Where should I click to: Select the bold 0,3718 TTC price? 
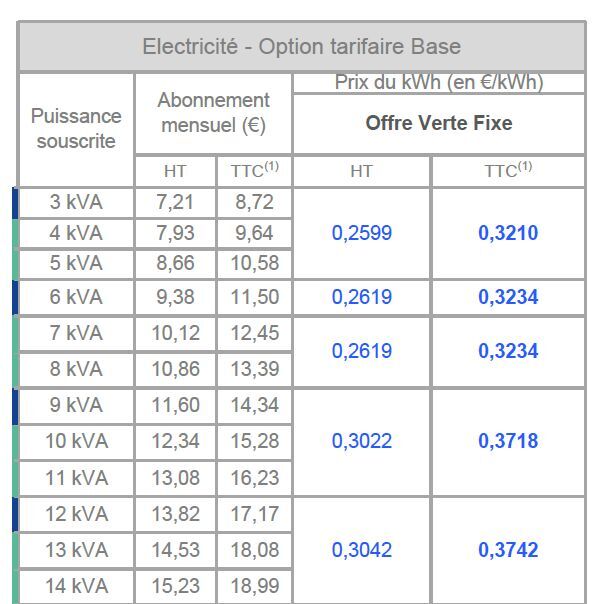pos(508,441)
